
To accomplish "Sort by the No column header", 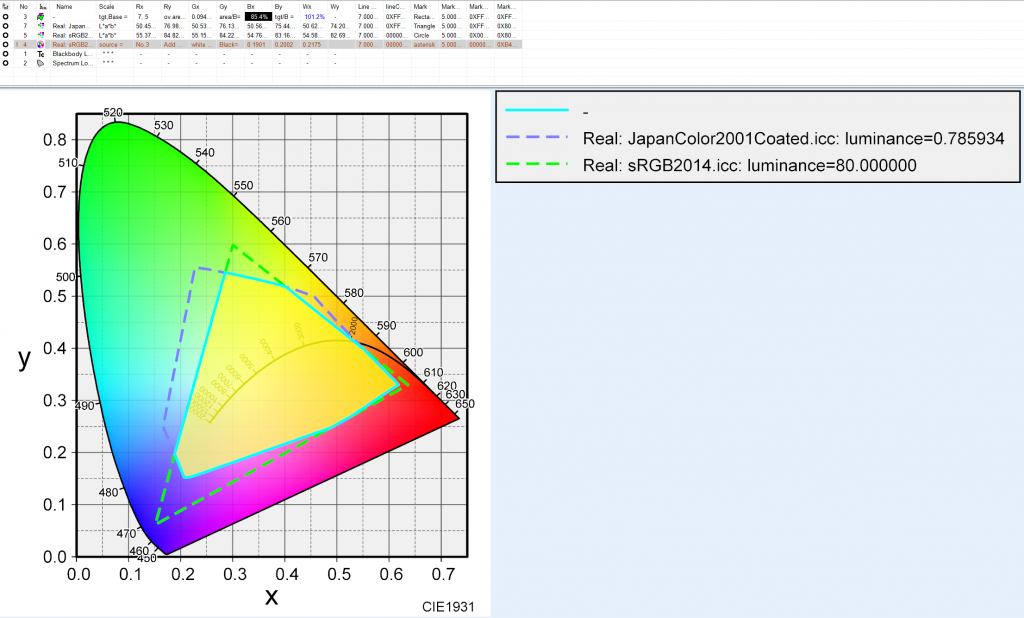I will point(24,7).
